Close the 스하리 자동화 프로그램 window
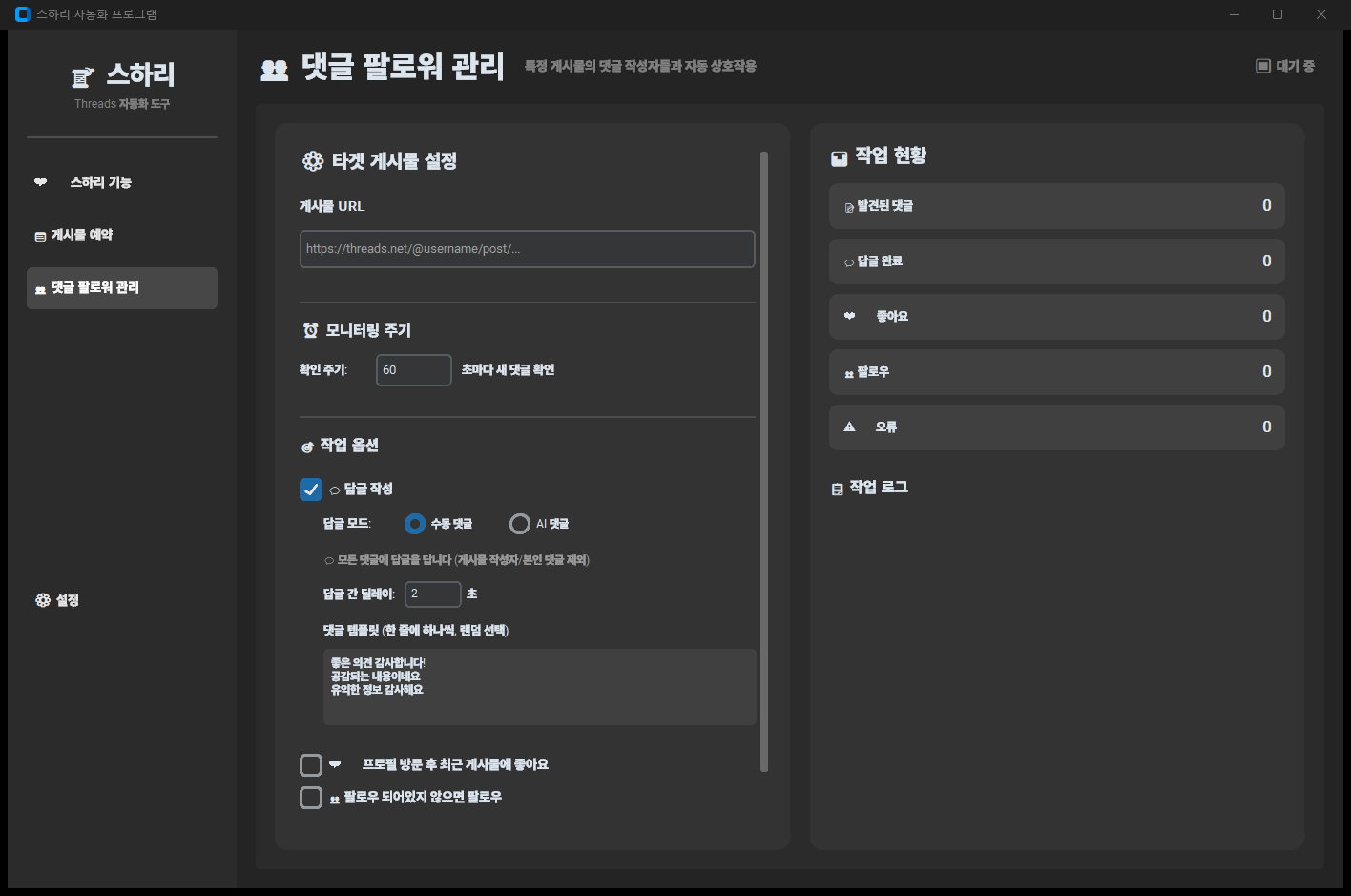Image resolution: width=1351 pixels, height=896 pixels. point(1321,14)
